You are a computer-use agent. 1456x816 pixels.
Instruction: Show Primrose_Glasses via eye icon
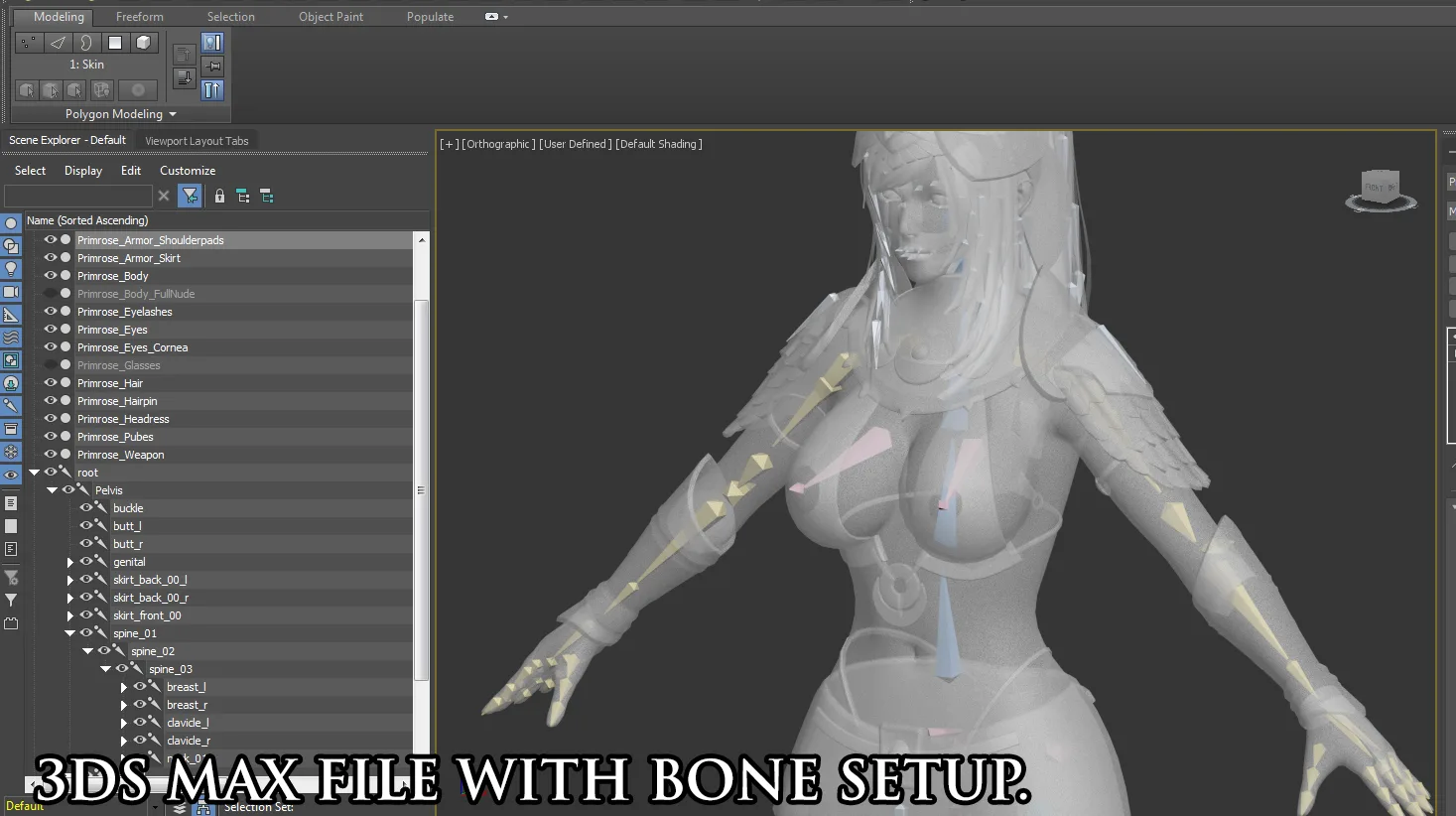click(x=50, y=364)
